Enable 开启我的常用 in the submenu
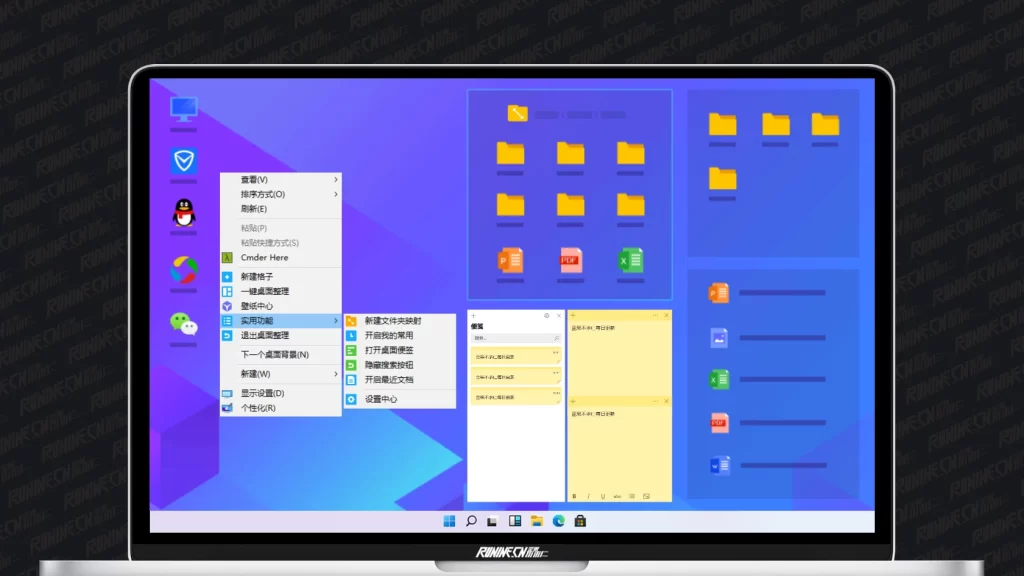The width and height of the screenshot is (1024, 576). [388, 336]
